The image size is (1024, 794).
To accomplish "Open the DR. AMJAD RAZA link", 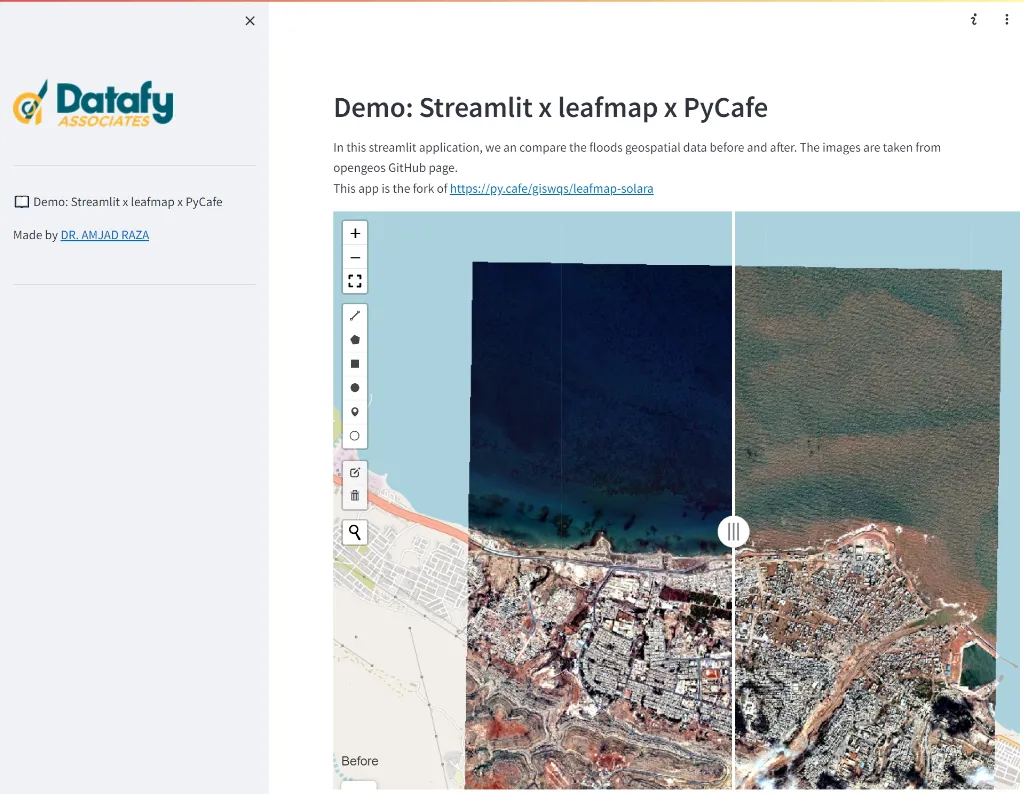I will tap(105, 235).
